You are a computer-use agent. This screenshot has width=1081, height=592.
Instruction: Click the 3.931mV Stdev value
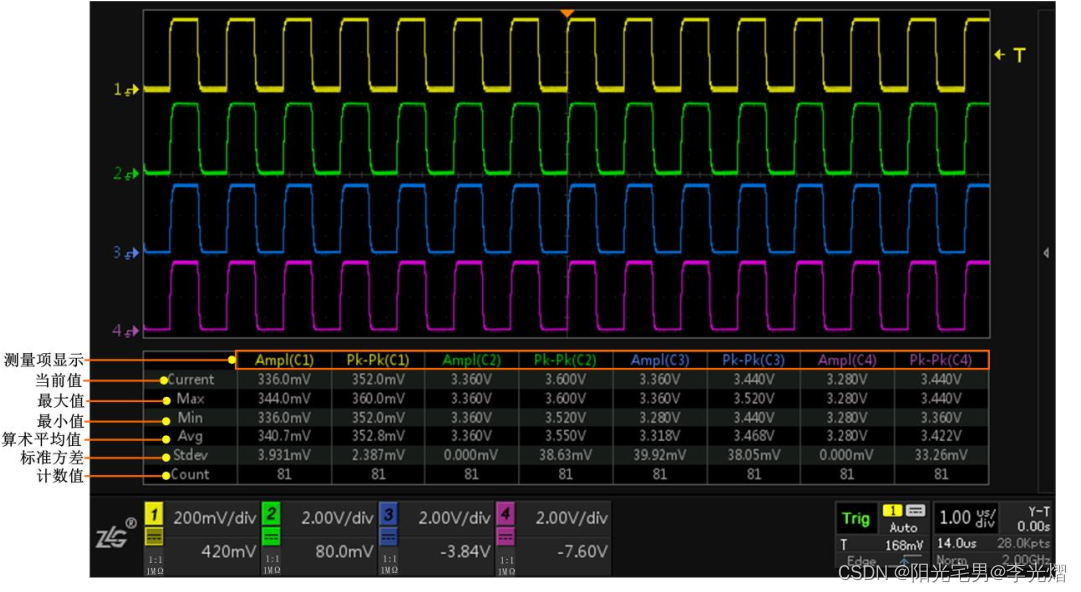click(284, 455)
